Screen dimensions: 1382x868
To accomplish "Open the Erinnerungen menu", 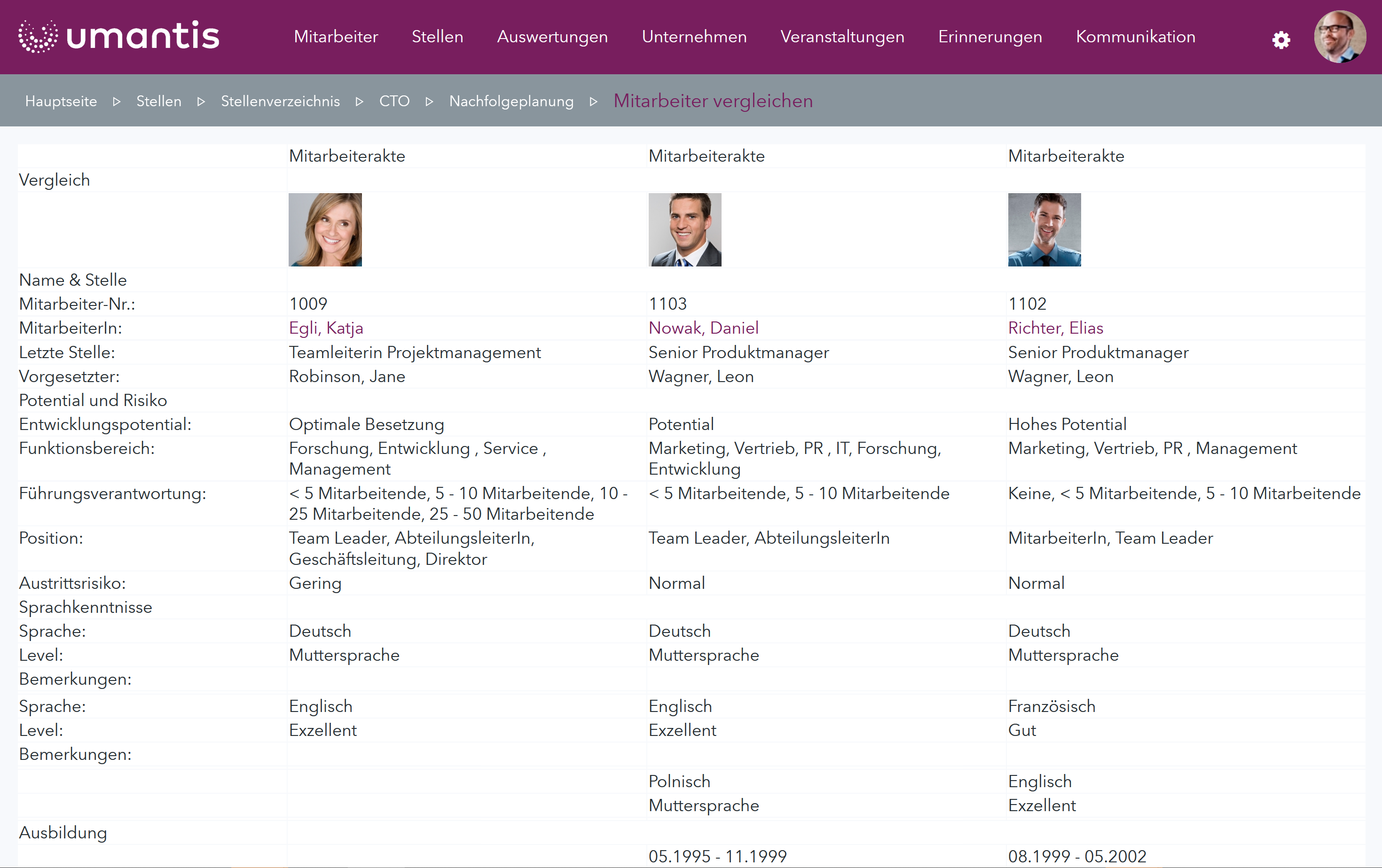I will (989, 37).
